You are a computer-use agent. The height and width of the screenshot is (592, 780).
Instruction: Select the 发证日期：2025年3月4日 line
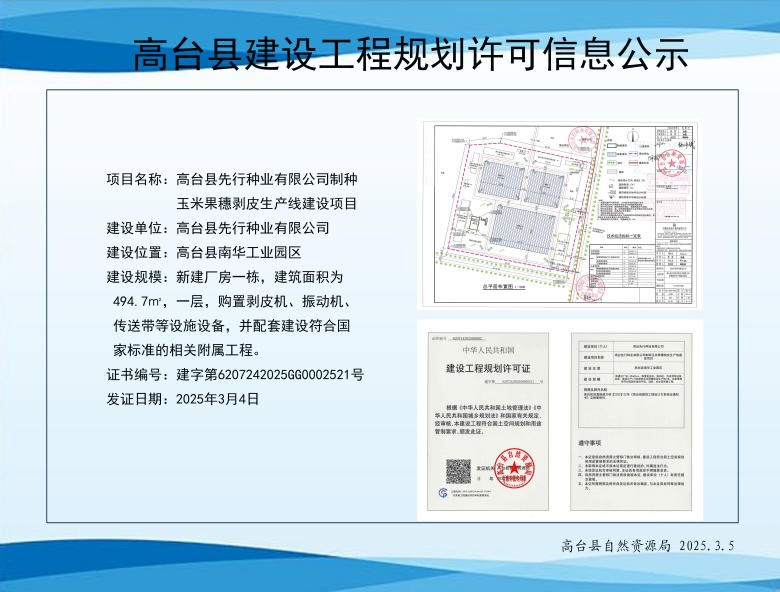[183, 398]
